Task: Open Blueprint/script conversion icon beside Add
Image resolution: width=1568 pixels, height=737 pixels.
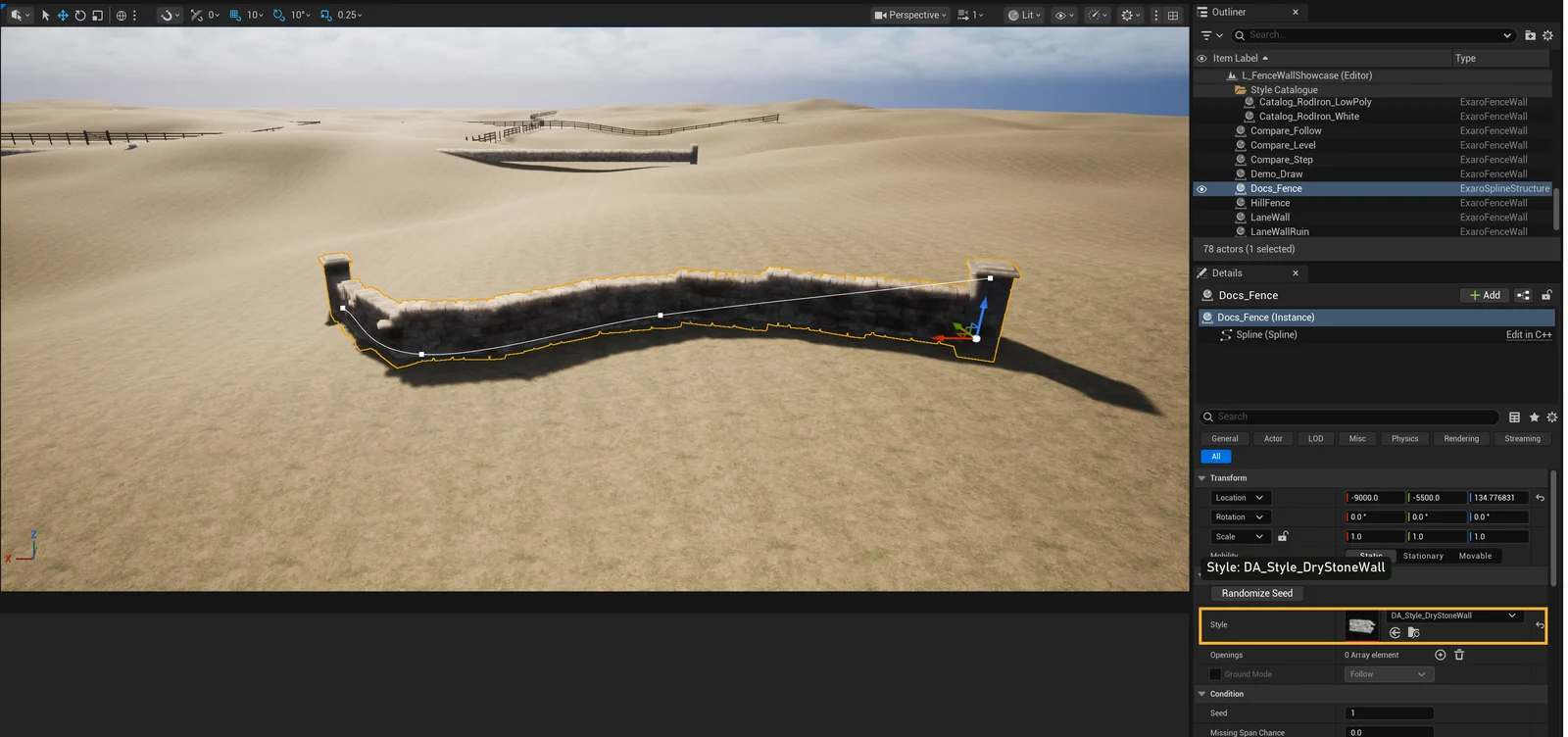Action: pos(1523,295)
